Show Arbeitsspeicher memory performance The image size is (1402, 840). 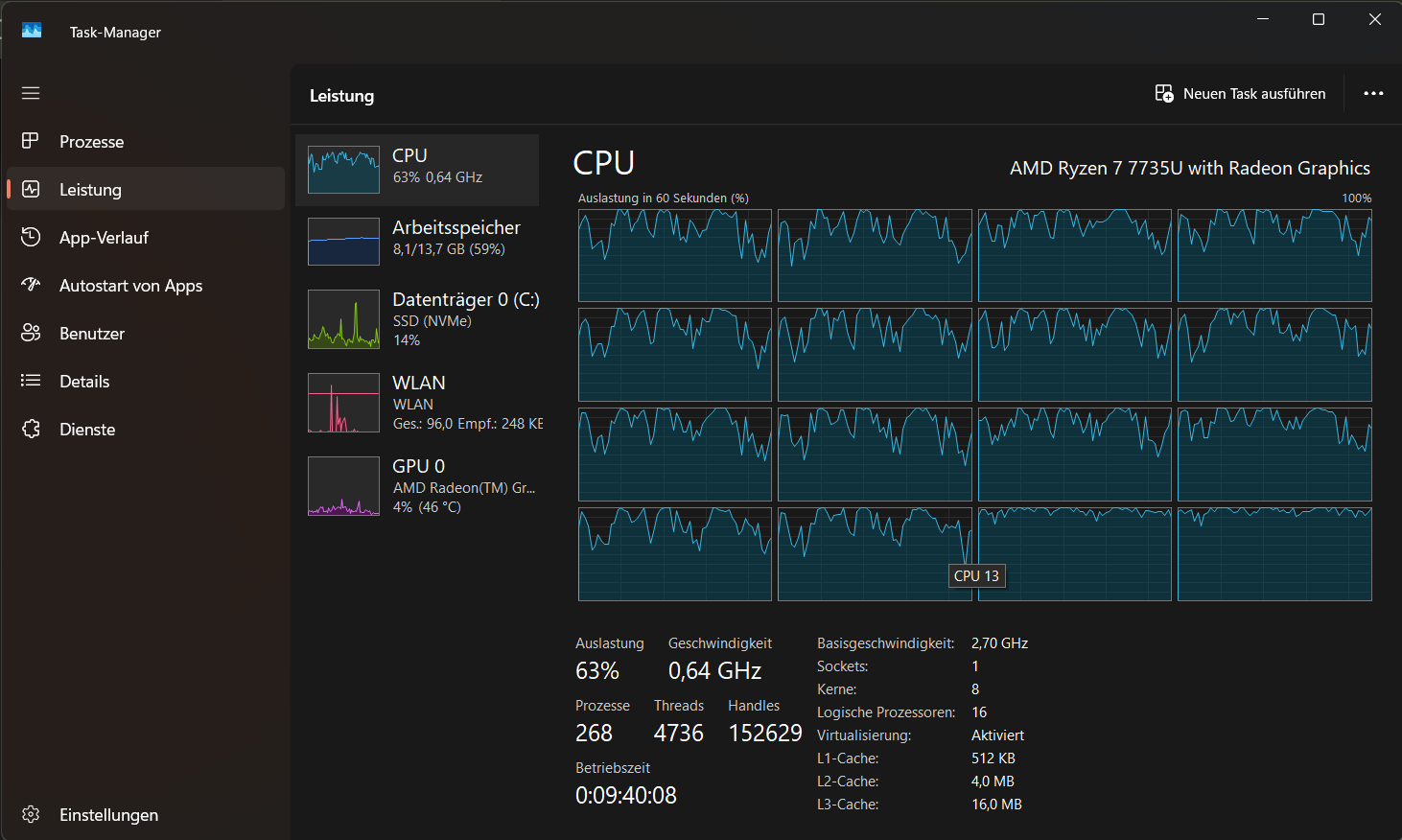[417, 241]
